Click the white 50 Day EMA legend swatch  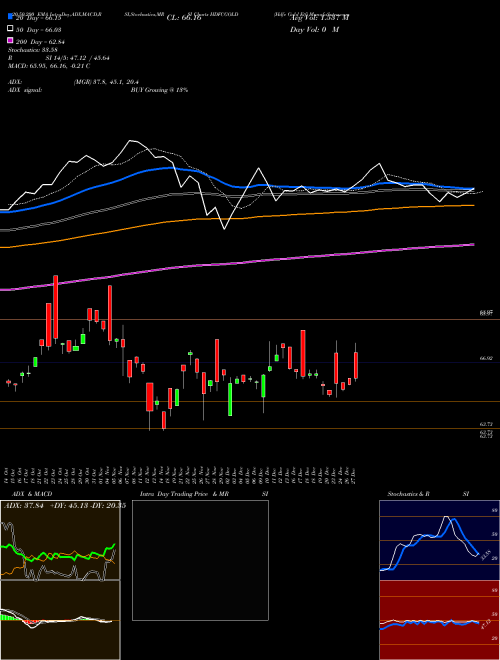(x=10, y=29)
